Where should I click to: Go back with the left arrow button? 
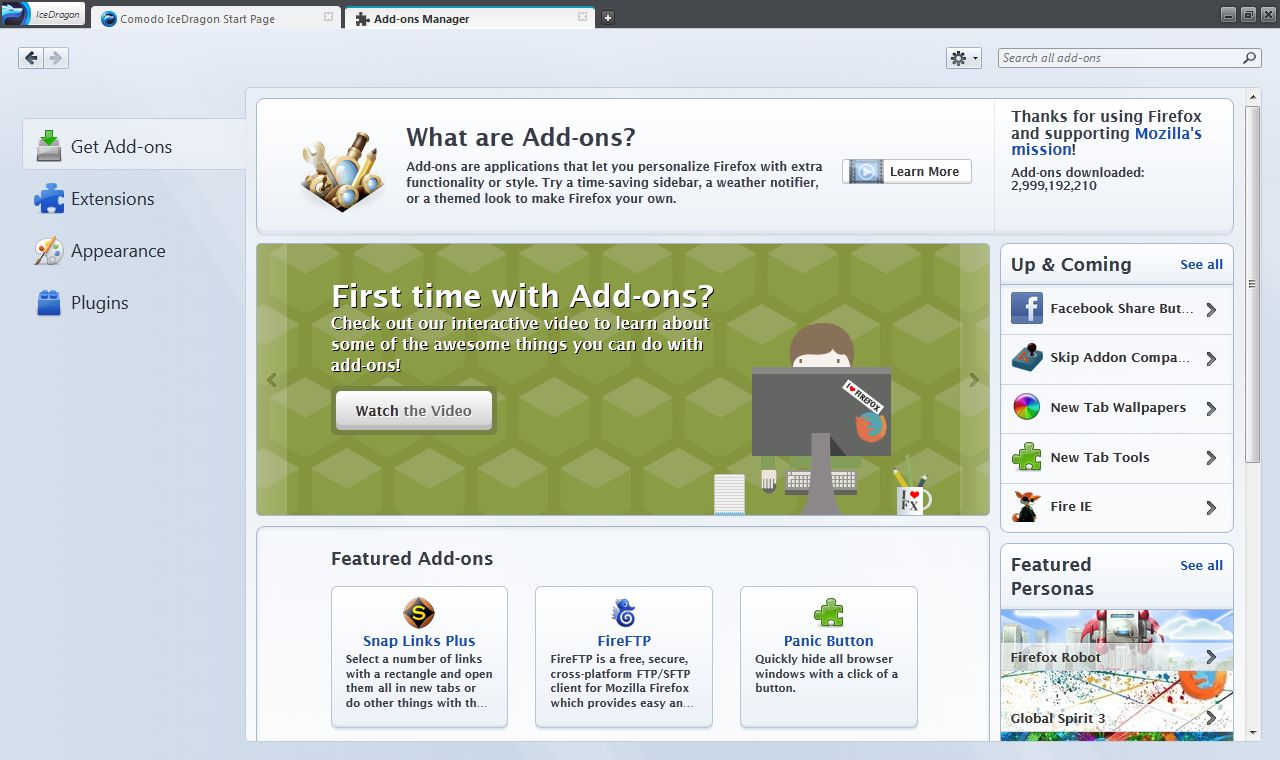[31, 58]
